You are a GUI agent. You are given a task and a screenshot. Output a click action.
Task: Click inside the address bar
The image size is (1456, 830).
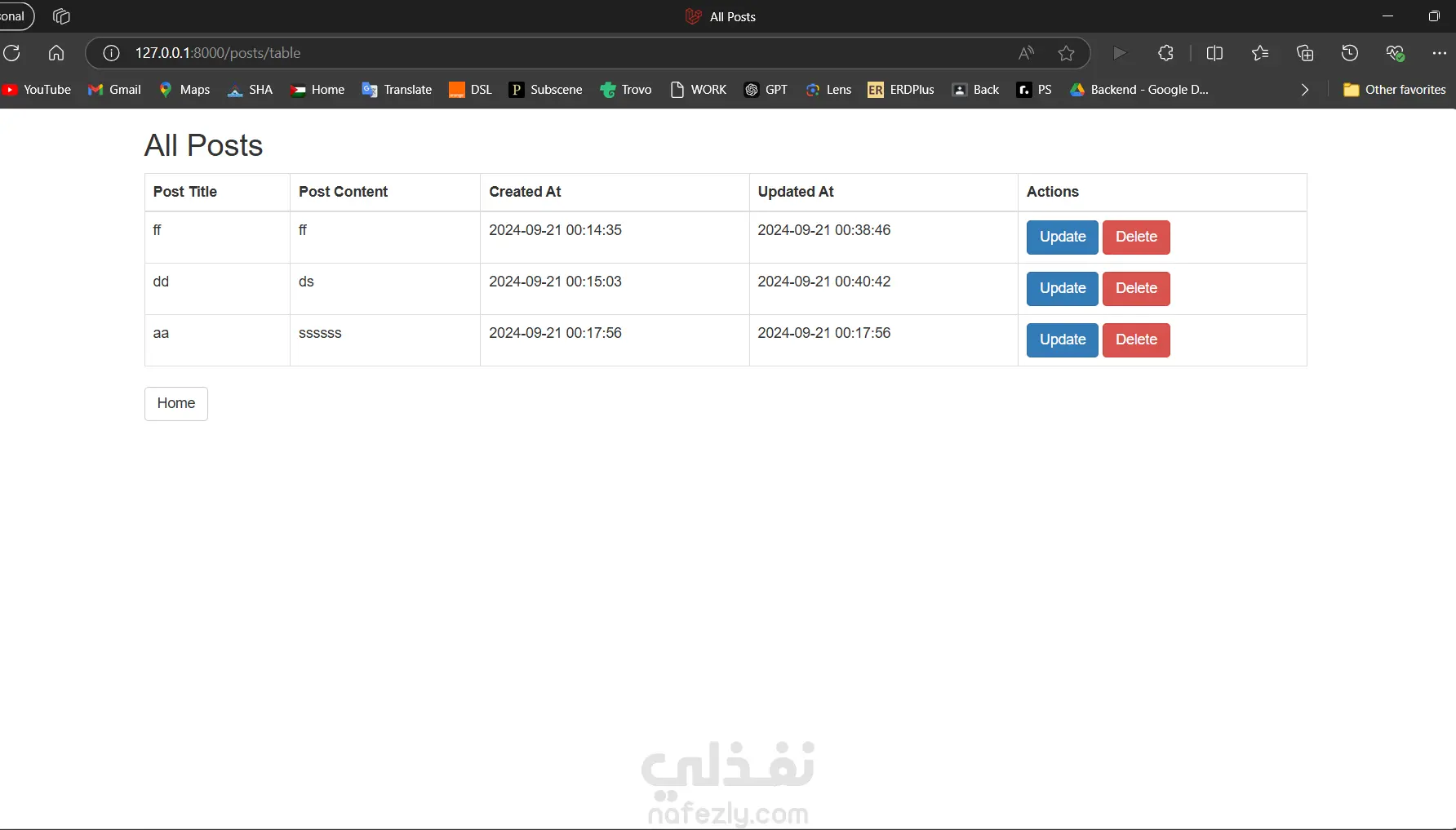571,53
